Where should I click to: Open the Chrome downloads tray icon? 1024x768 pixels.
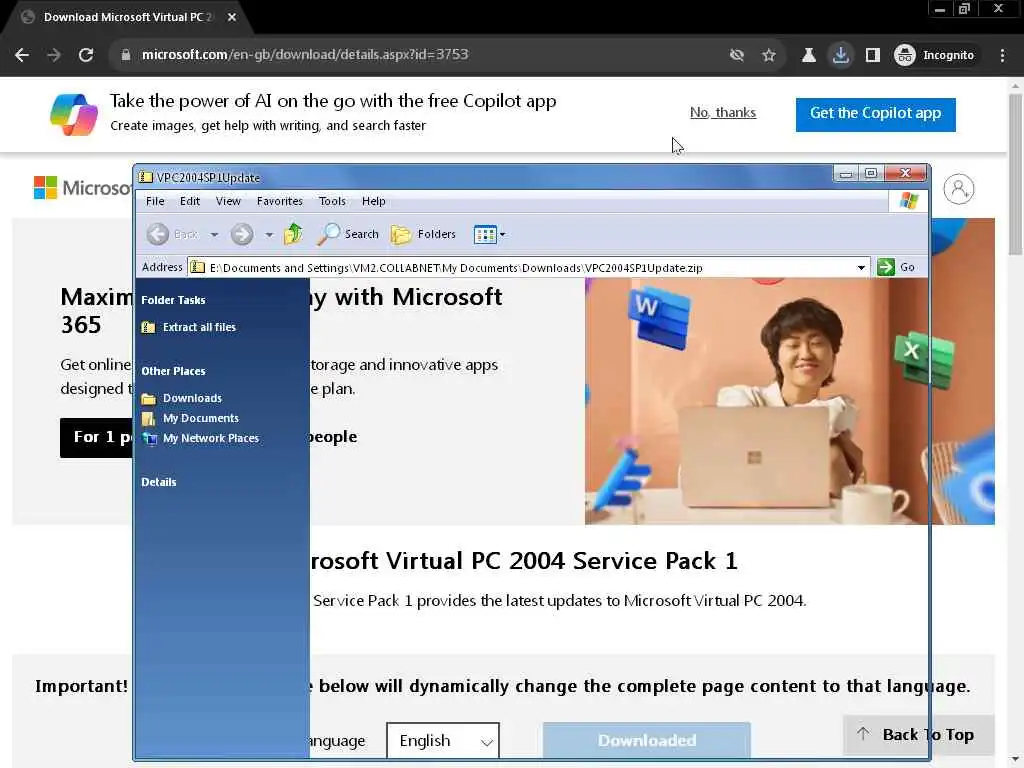point(840,55)
